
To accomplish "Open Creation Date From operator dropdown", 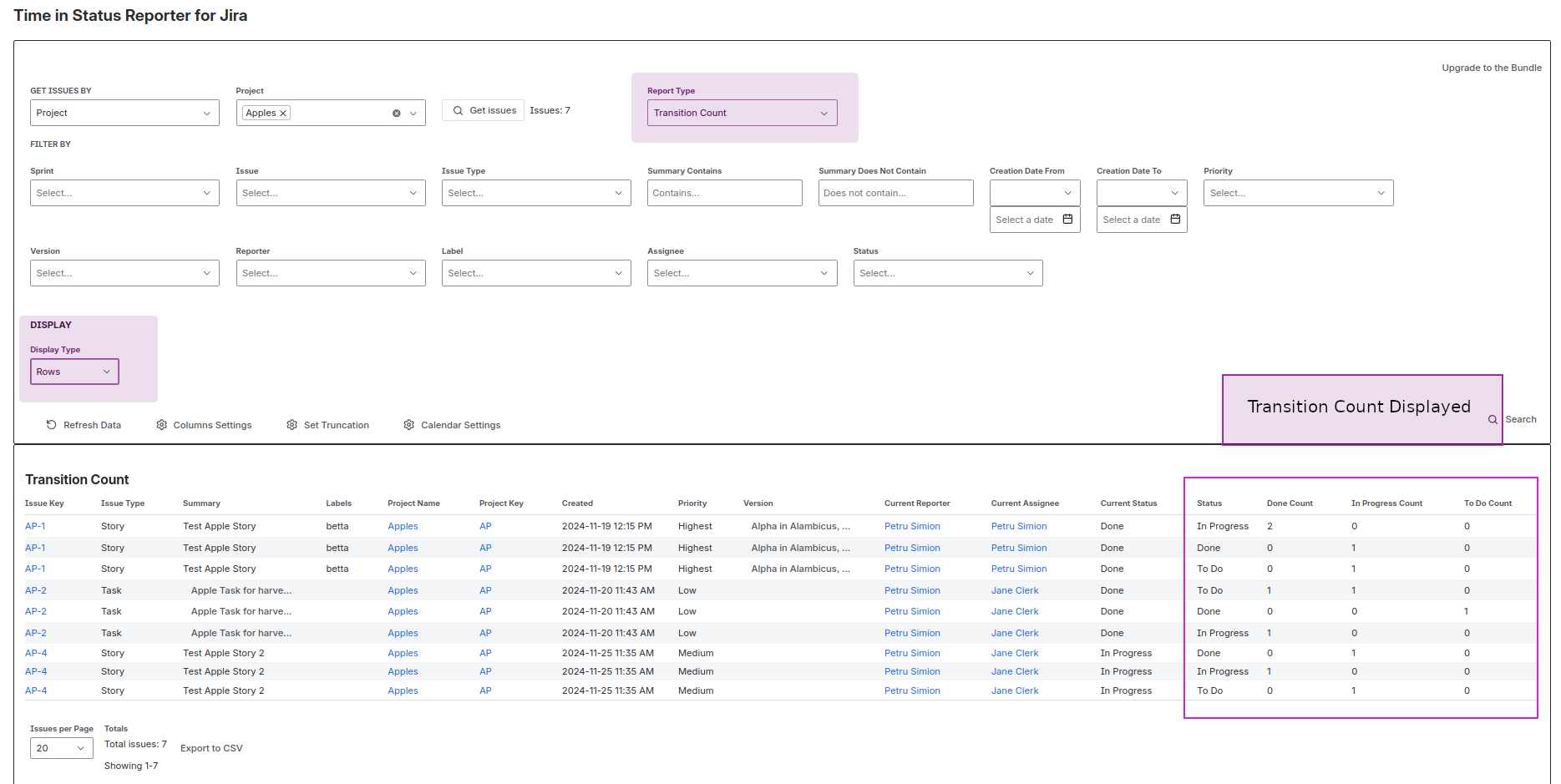I will 1035,193.
